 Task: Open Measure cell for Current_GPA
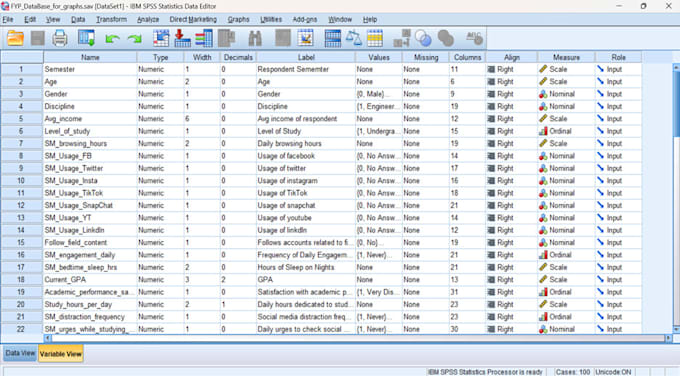click(x=566, y=280)
